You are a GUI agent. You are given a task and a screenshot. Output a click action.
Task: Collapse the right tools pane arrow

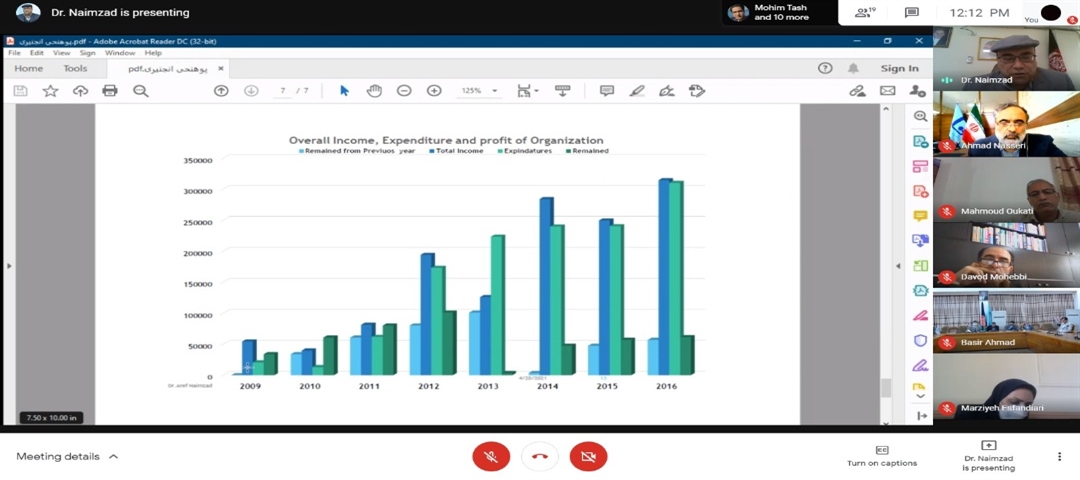click(x=897, y=266)
